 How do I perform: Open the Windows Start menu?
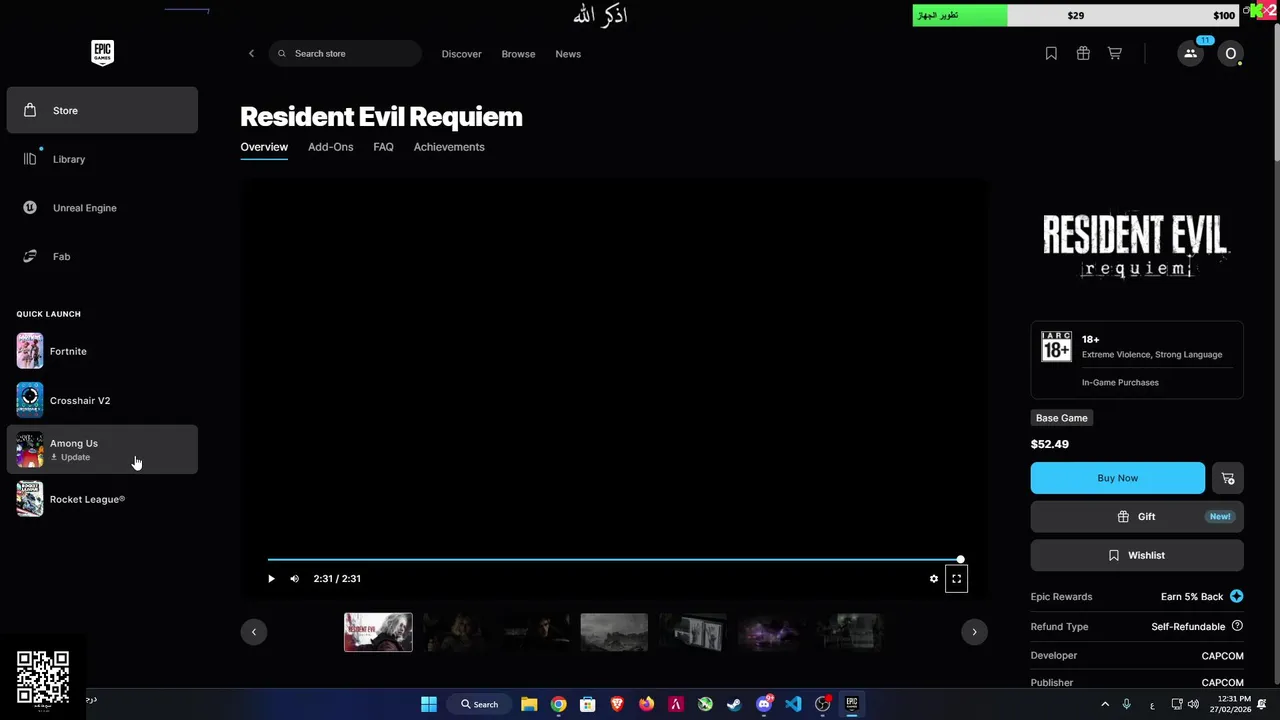pyautogui.click(x=429, y=704)
